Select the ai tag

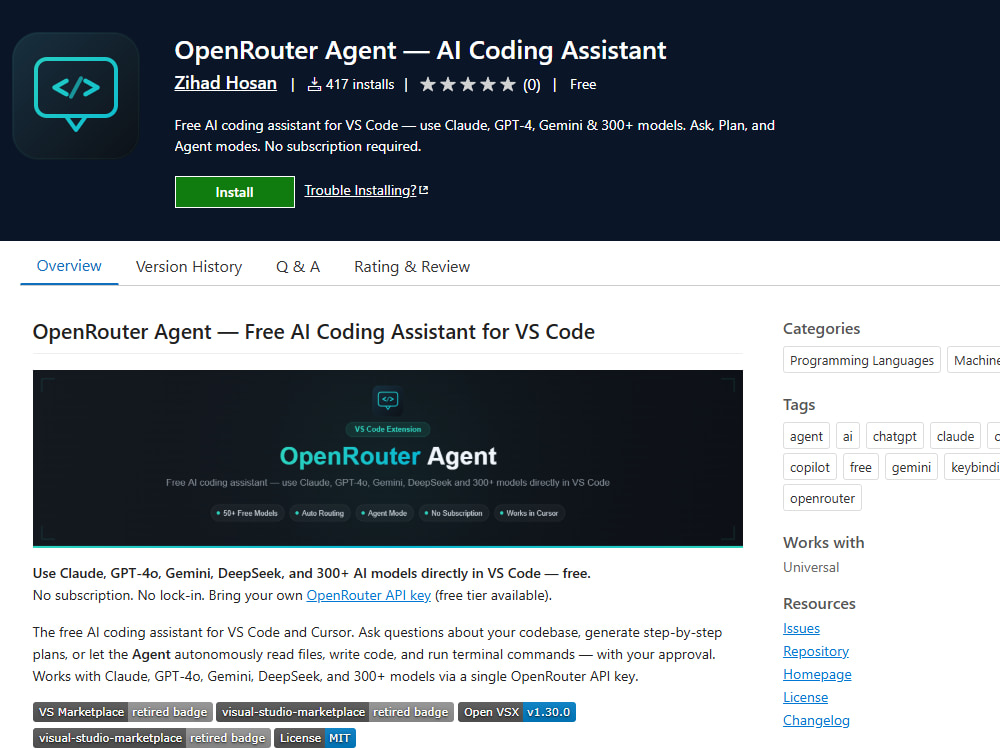point(848,436)
